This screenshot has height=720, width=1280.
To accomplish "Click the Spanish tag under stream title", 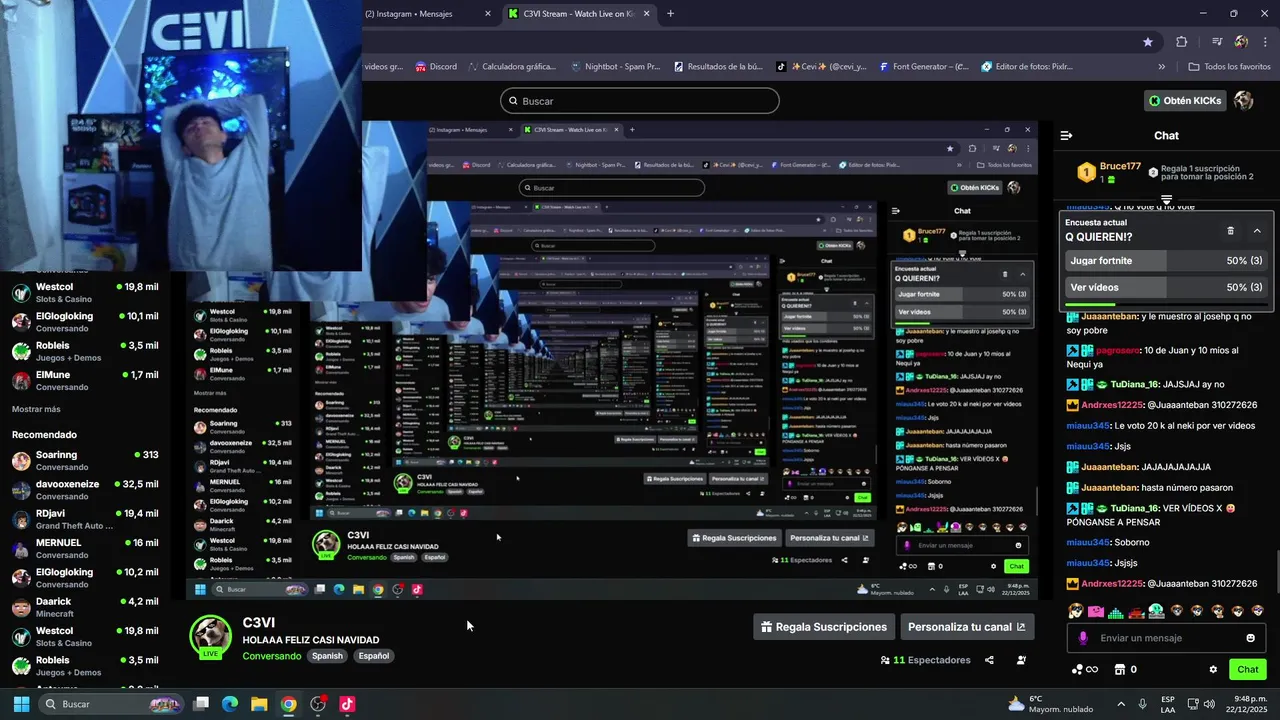I will click(x=327, y=656).
